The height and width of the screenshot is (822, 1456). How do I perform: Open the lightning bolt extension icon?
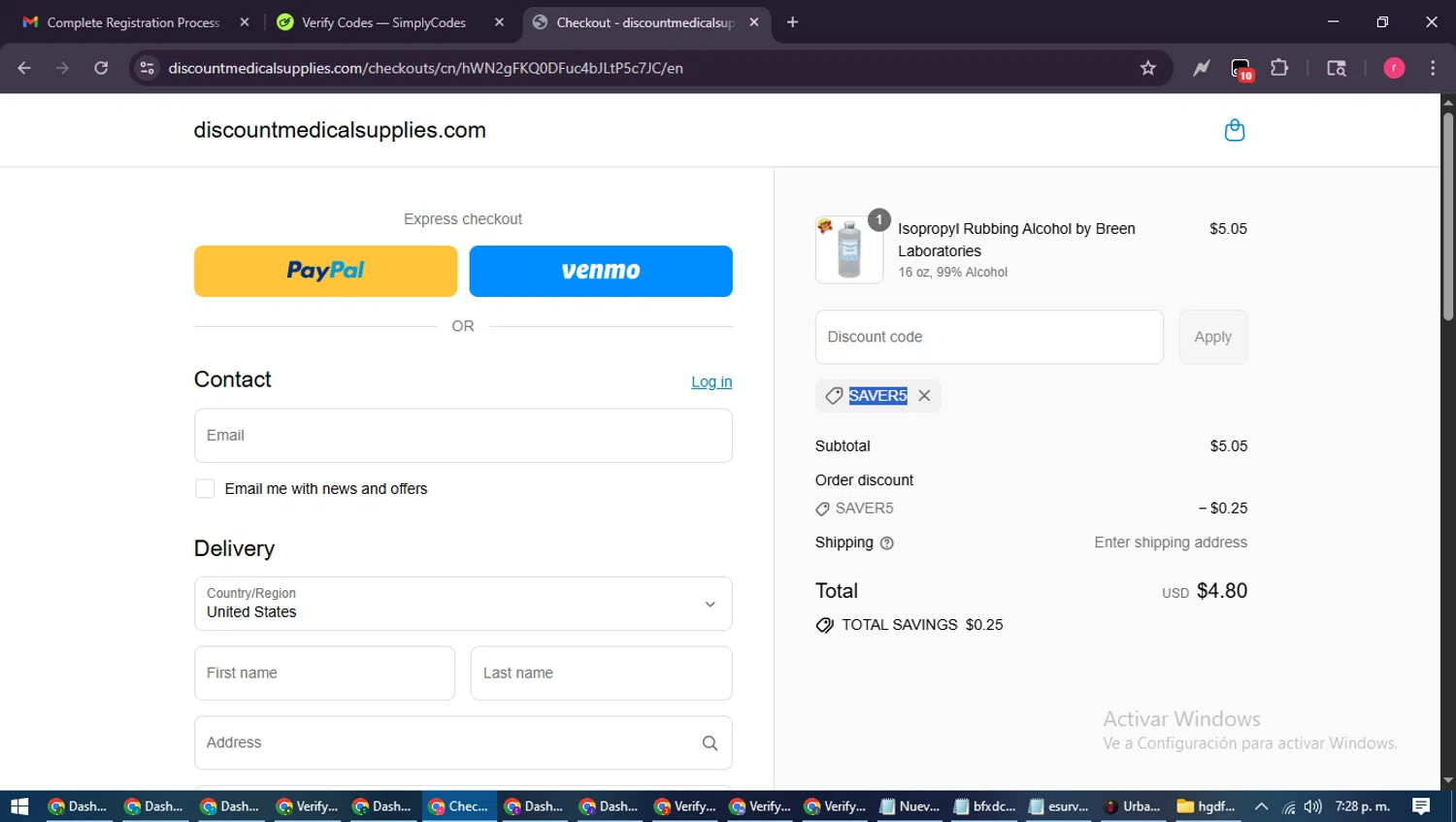(x=1202, y=68)
